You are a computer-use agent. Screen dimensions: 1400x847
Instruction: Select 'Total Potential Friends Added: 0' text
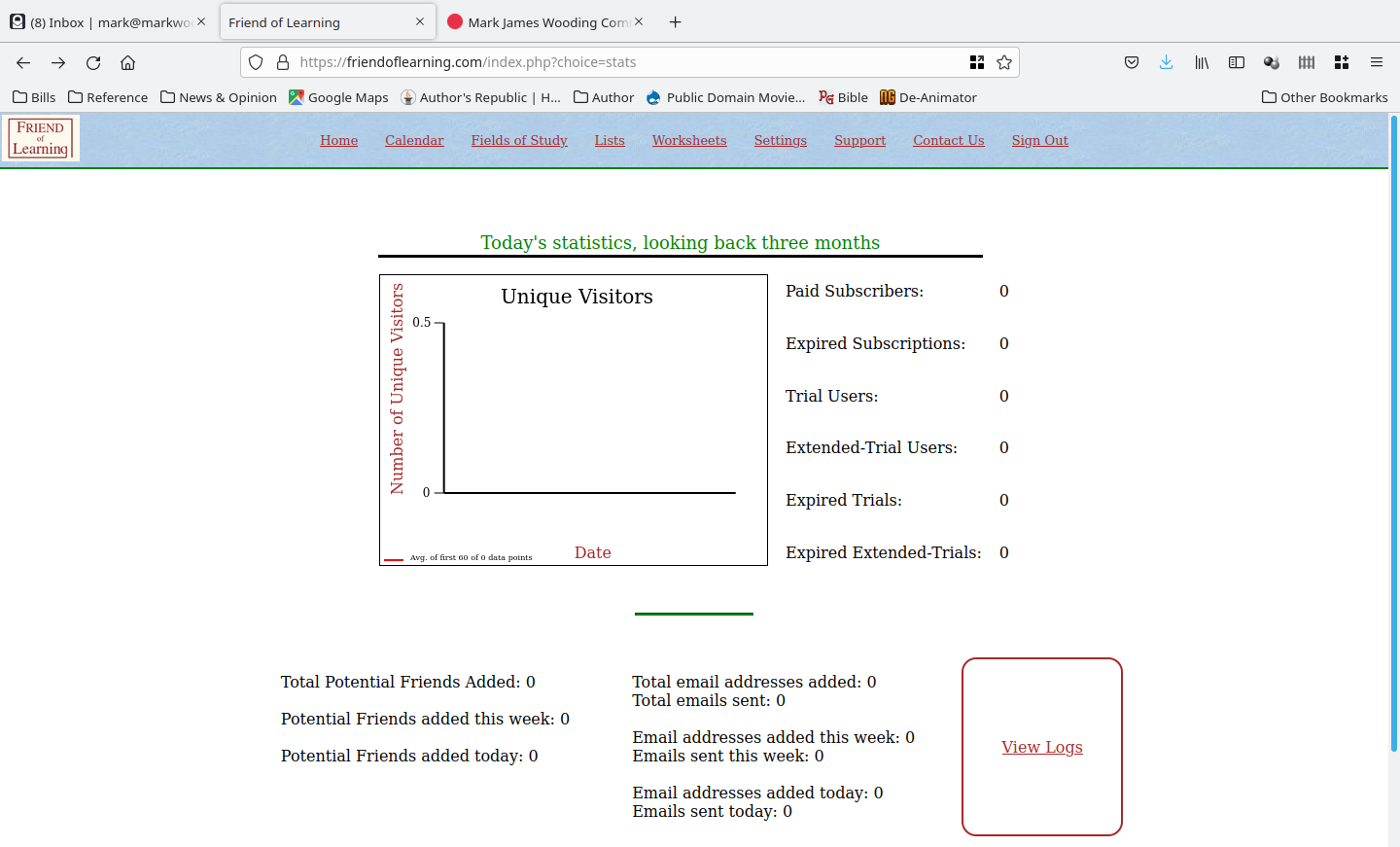coord(408,682)
